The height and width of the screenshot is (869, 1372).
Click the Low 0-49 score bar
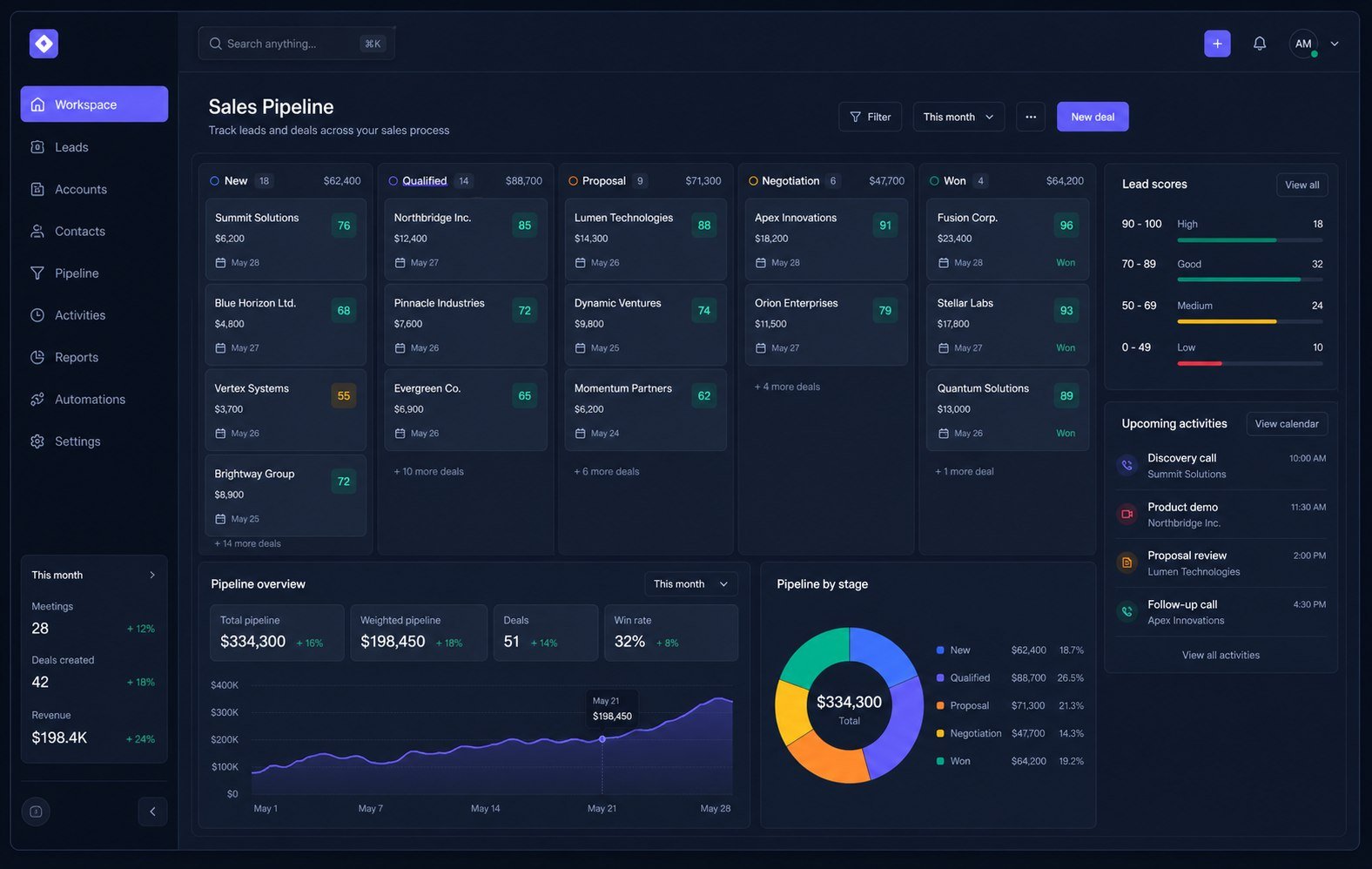point(1249,363)
